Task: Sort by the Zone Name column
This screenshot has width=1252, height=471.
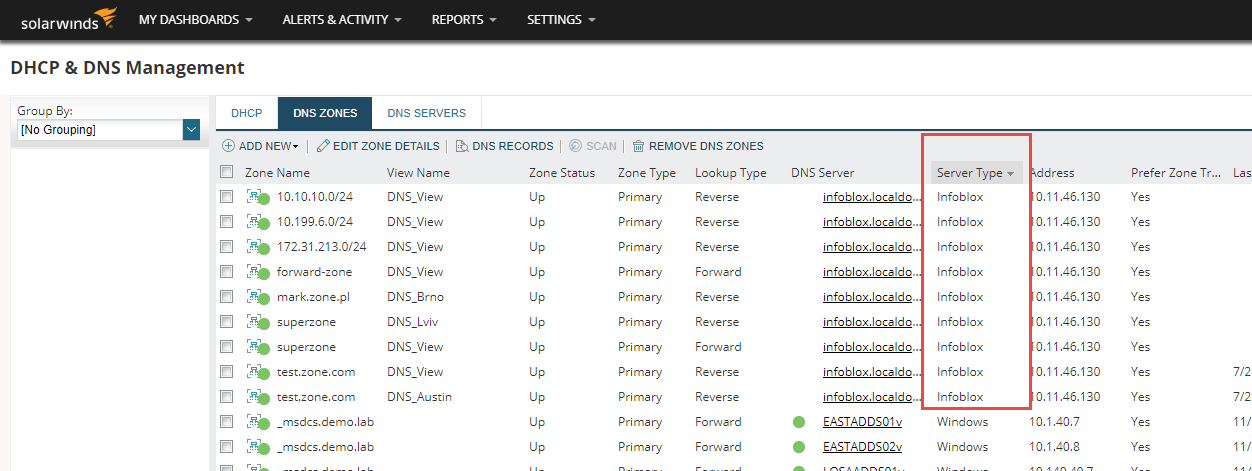Action: coord(277,173)
